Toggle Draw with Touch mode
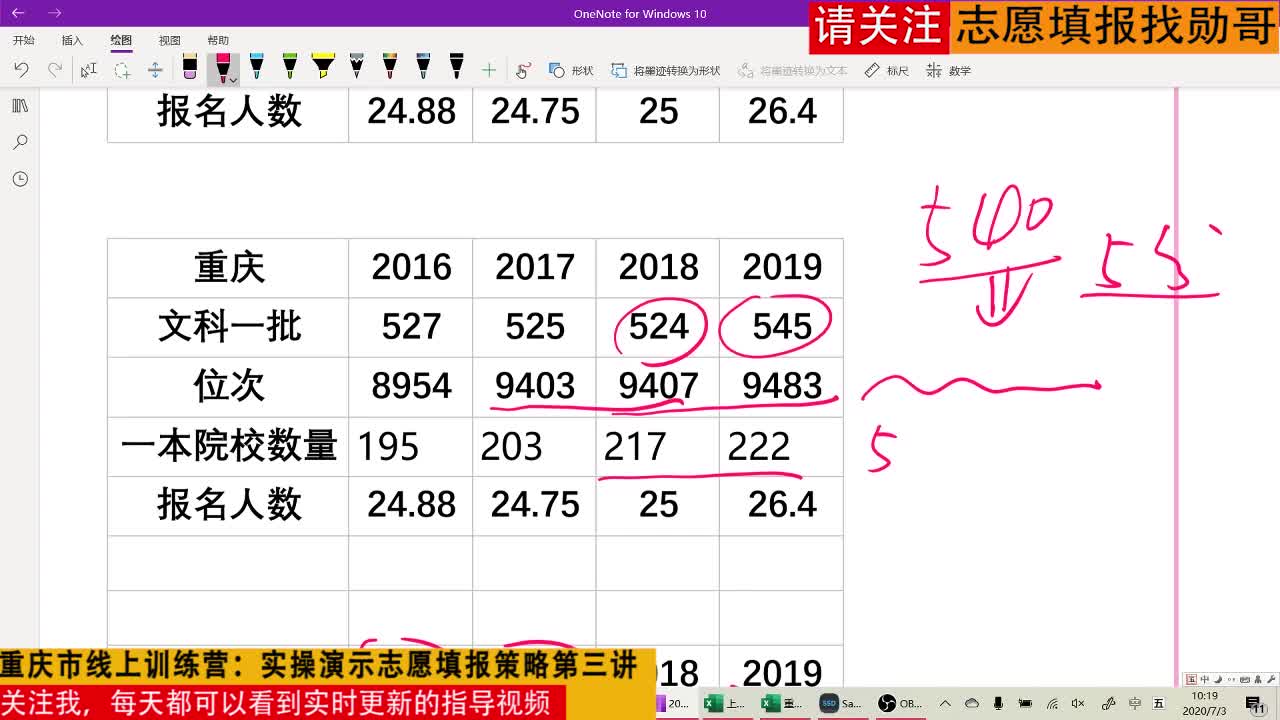Viewport: 1280px width, 720px height. [x=523, y=70]
